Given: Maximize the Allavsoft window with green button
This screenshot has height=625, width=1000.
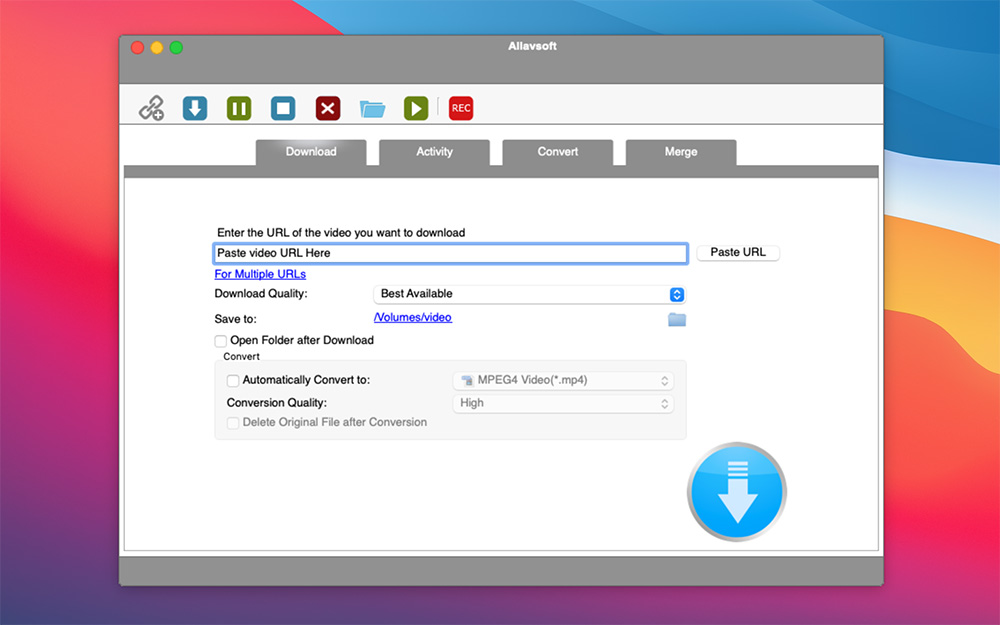Looking at the screenshot, I should [x=177, y=48].
